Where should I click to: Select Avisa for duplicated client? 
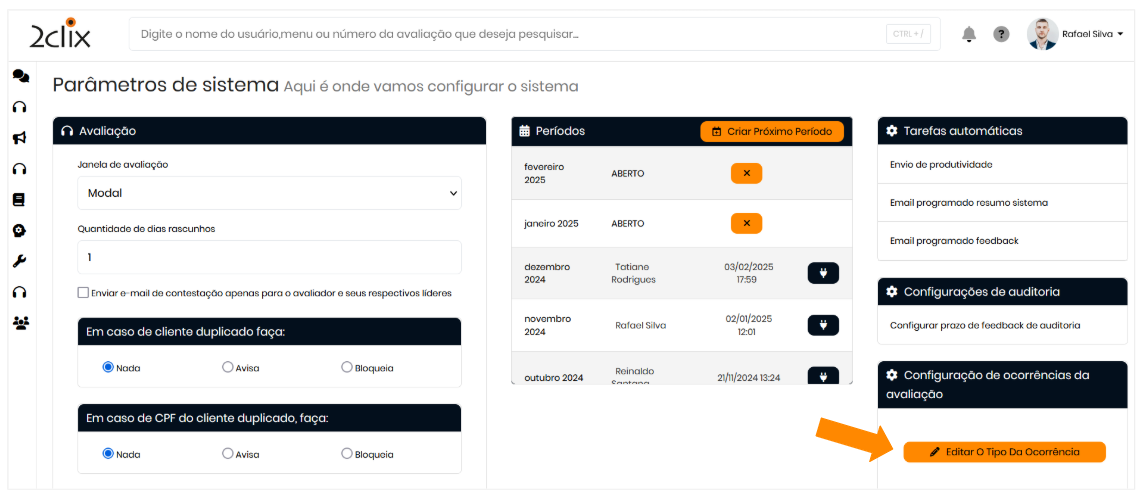pos(228,368)
